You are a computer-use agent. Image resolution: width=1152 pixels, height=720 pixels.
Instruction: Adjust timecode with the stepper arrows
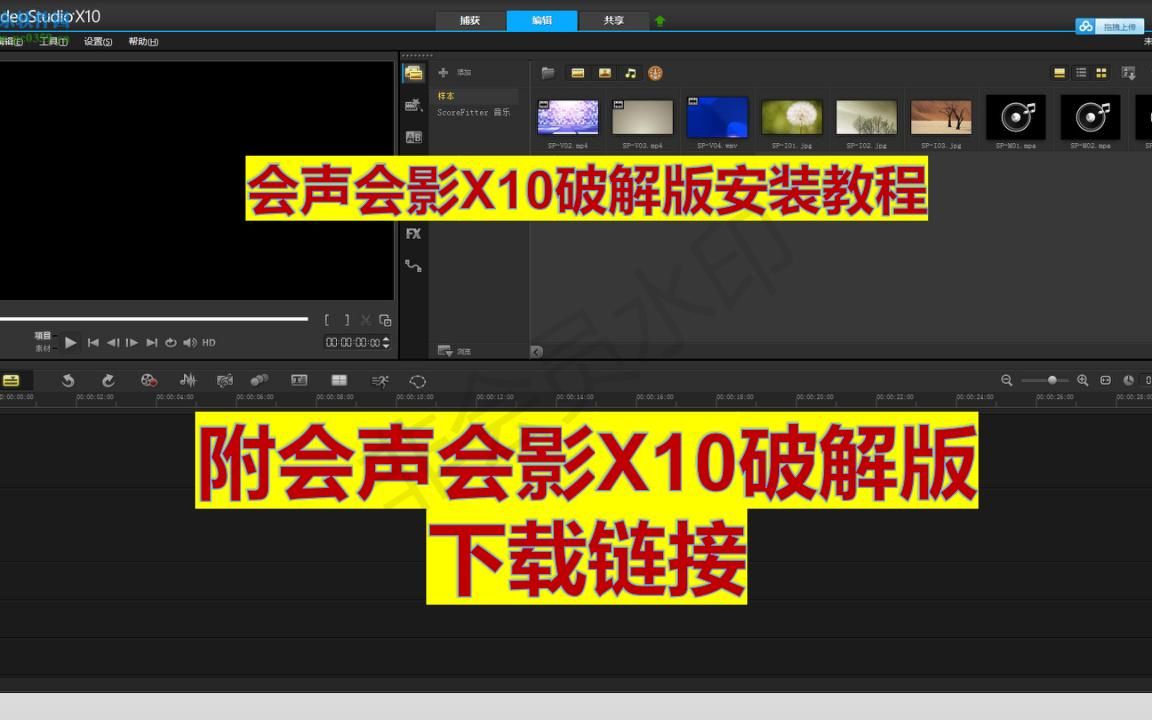386,343
